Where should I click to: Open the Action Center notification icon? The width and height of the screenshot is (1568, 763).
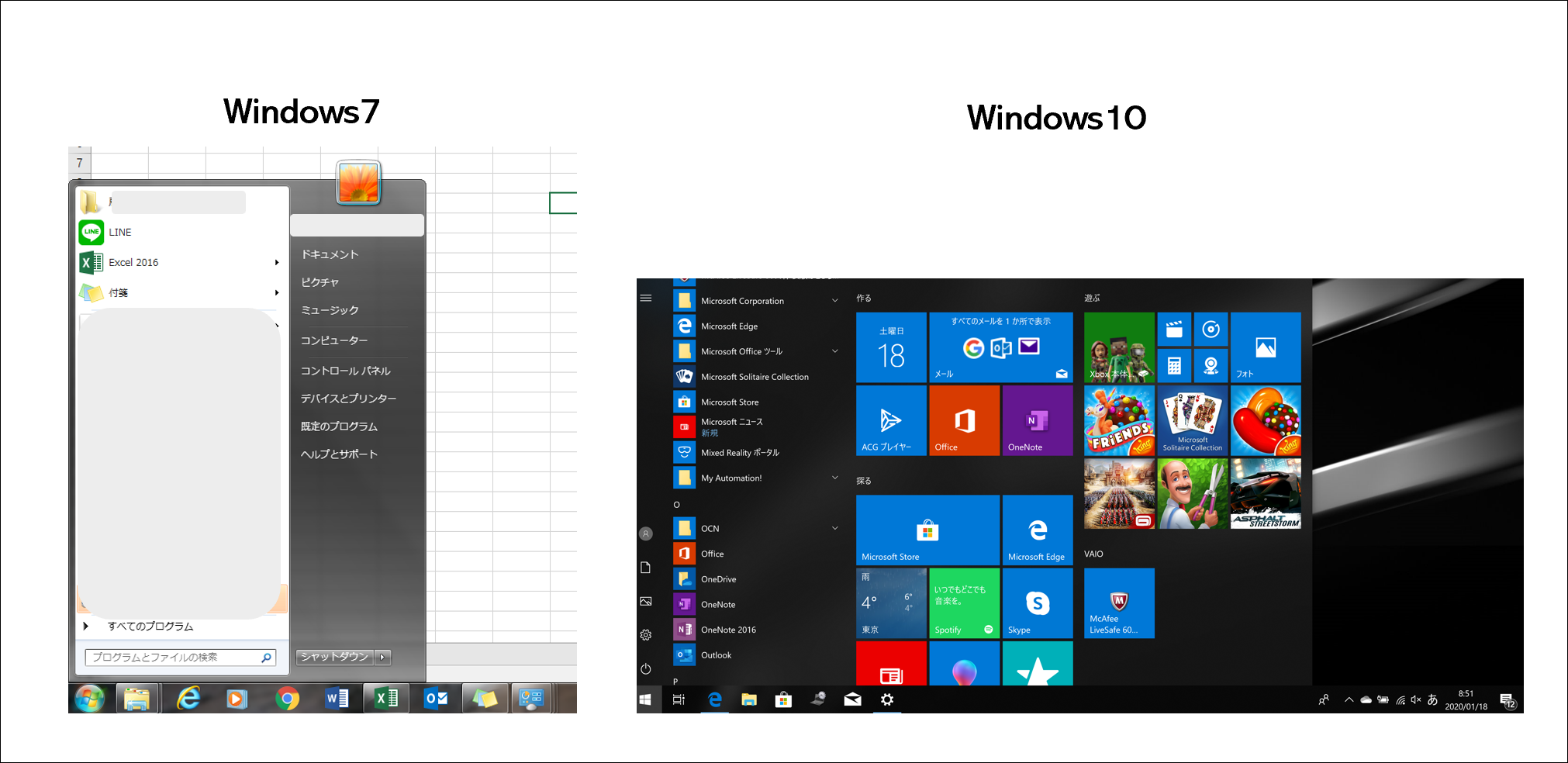click(x=1508, y=700)
